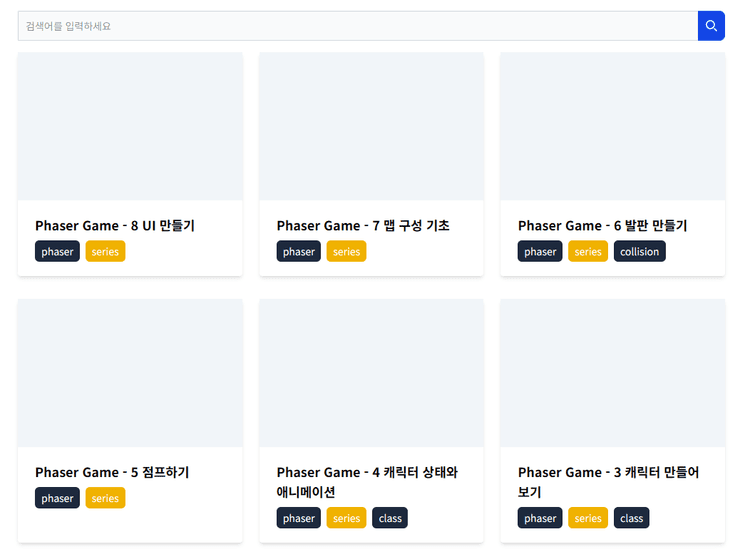Open thumbnail of Phaser Game 7 맵 구성 기초
750x557 pixels.
tap(371, 126)
